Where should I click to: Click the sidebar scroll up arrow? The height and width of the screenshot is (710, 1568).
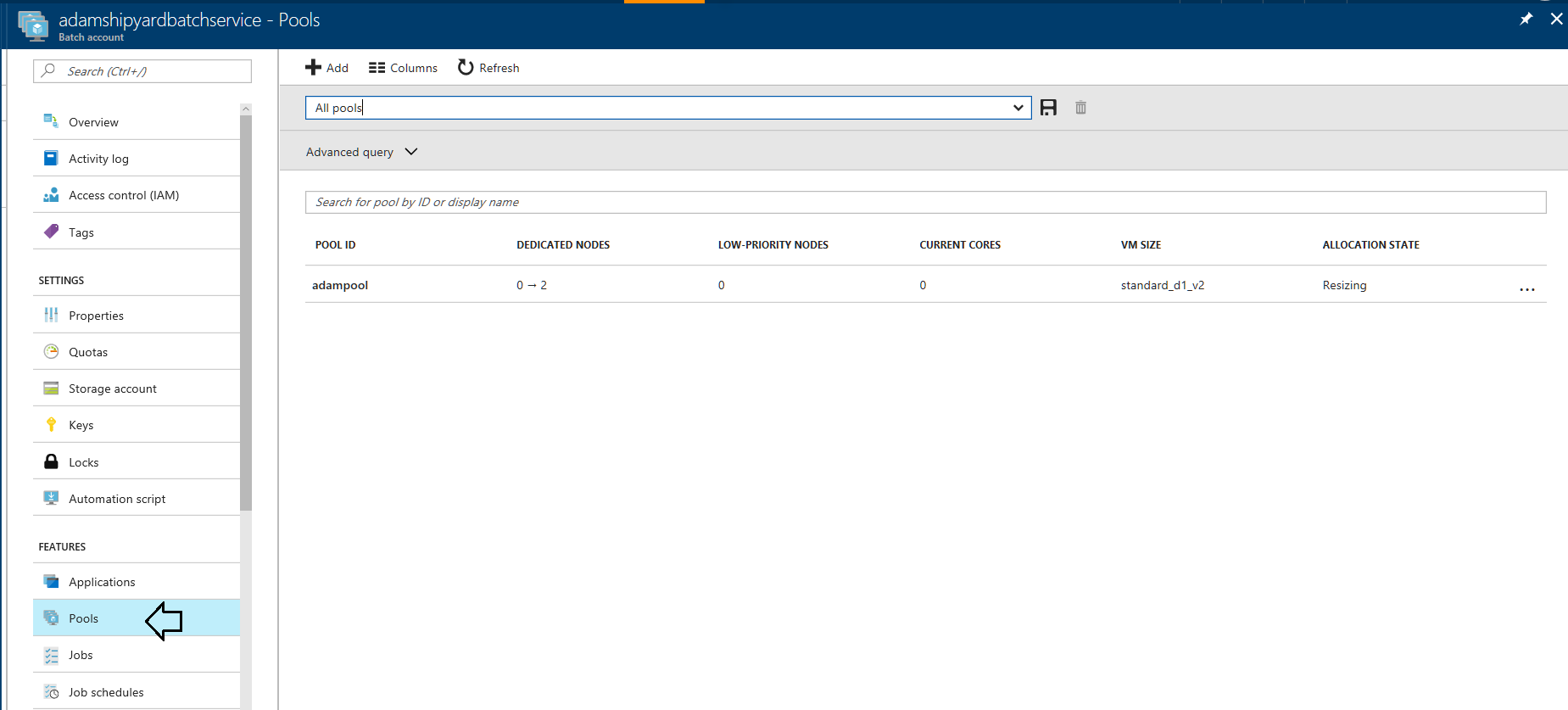coord(246,109)
